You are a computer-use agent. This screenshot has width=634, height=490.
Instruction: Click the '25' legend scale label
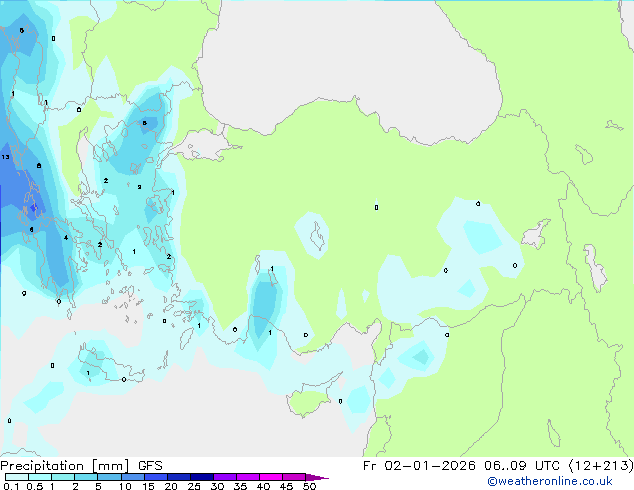pyautogui.click(x=194, y=486)
